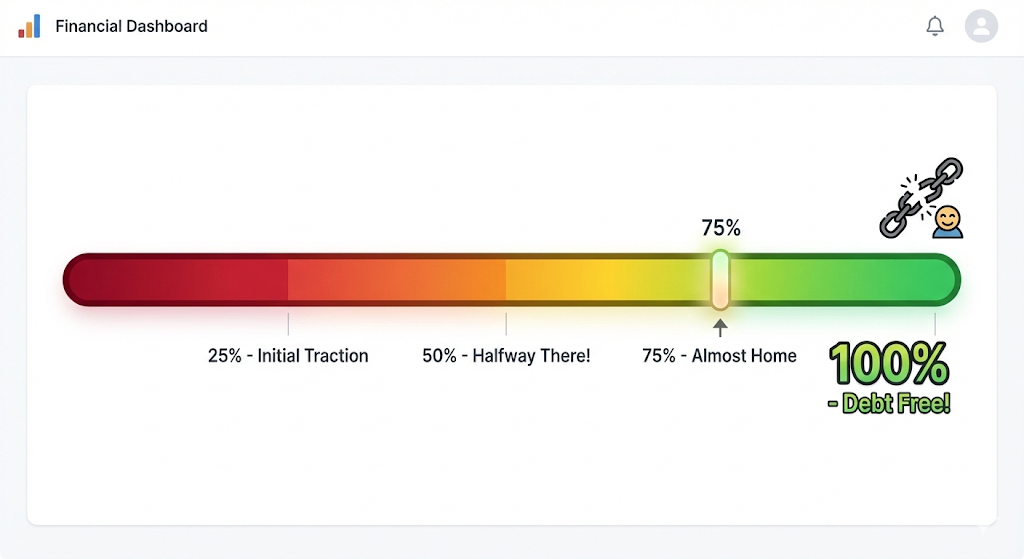
Task: Click the smiling person emoji icon
Action: pyautogui.click(x=947, y=222)
